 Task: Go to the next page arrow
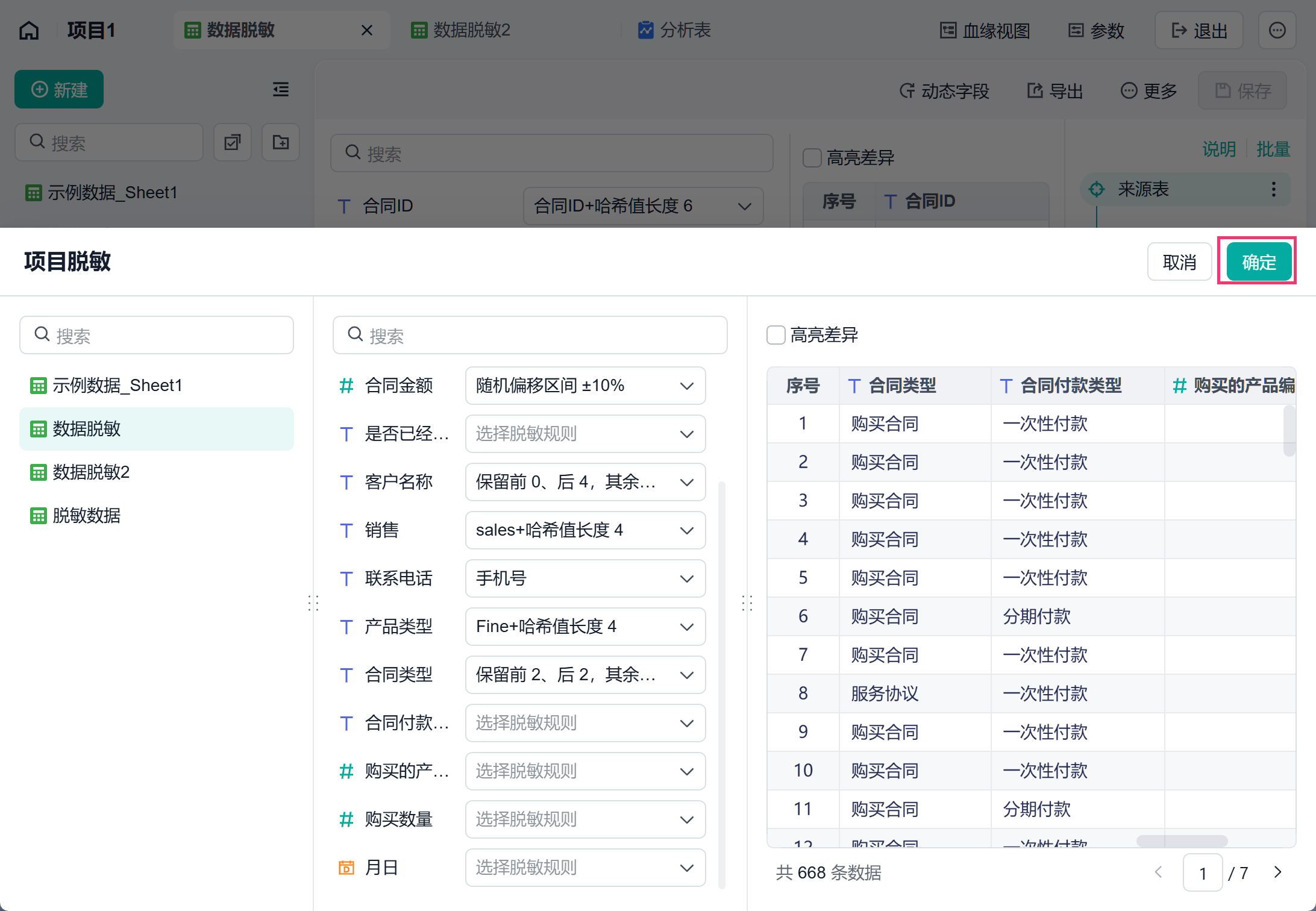pos(1277,872)
